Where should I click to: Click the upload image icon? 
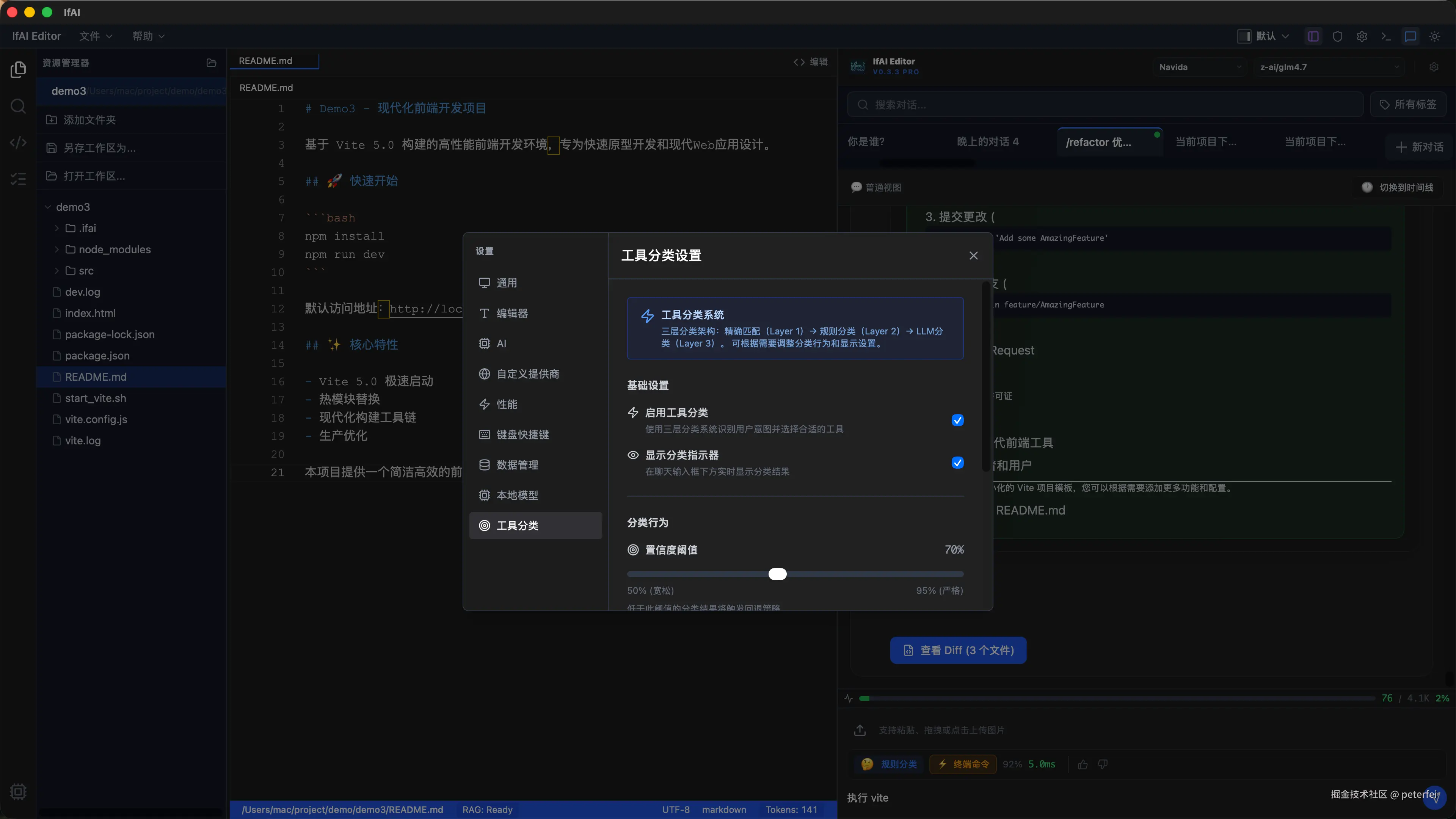(860, 730)
